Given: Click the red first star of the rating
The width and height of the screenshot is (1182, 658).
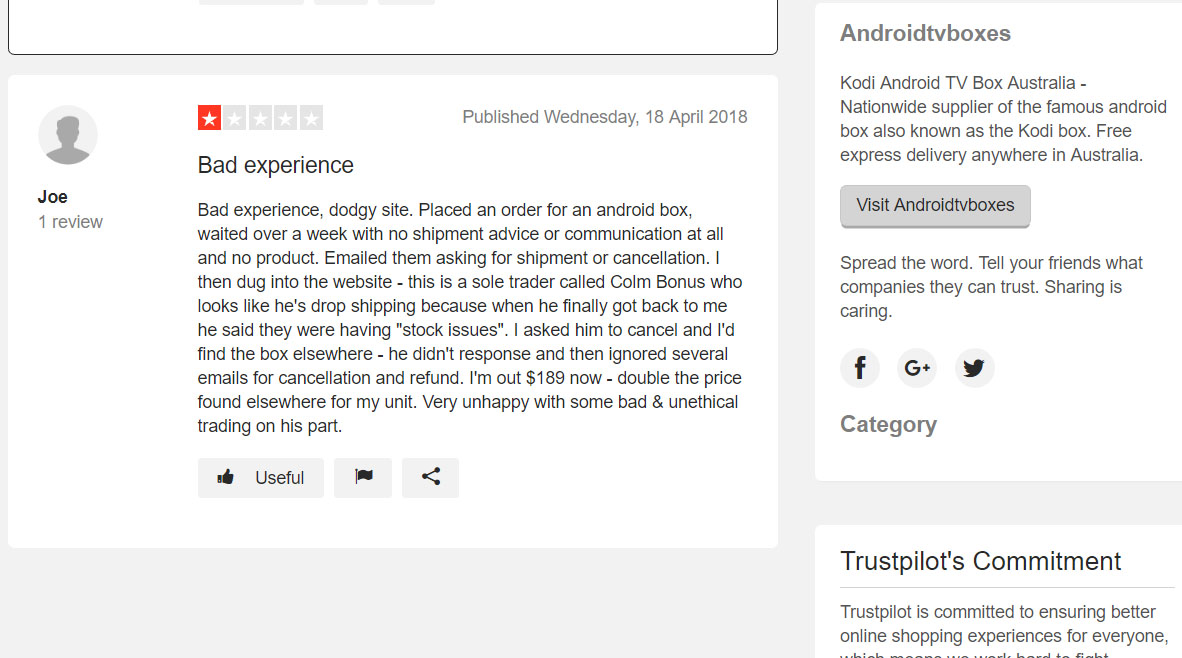Looking at the screenshot, I should 210,118.
